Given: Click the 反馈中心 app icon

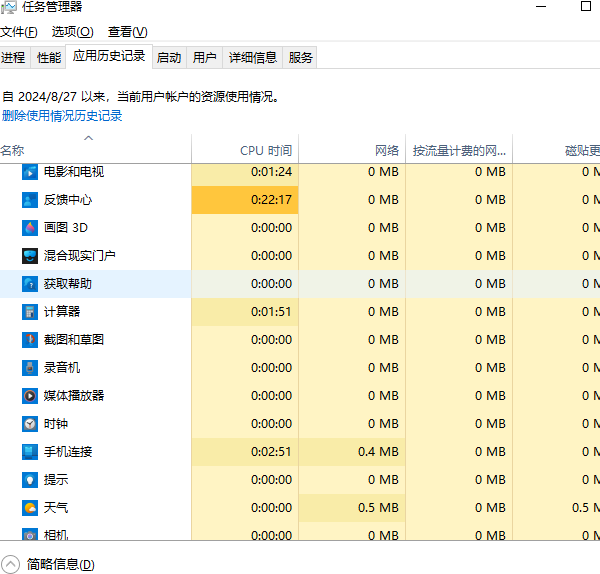Looking at the screenshot, I should point(30,200).
